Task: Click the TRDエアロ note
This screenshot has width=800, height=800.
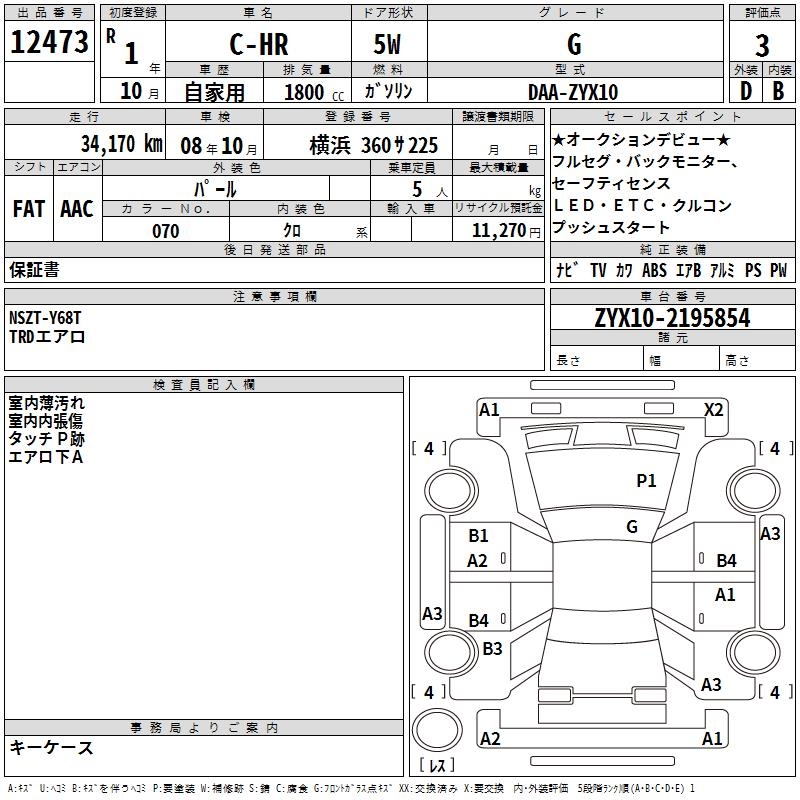Action: (47, 337)
